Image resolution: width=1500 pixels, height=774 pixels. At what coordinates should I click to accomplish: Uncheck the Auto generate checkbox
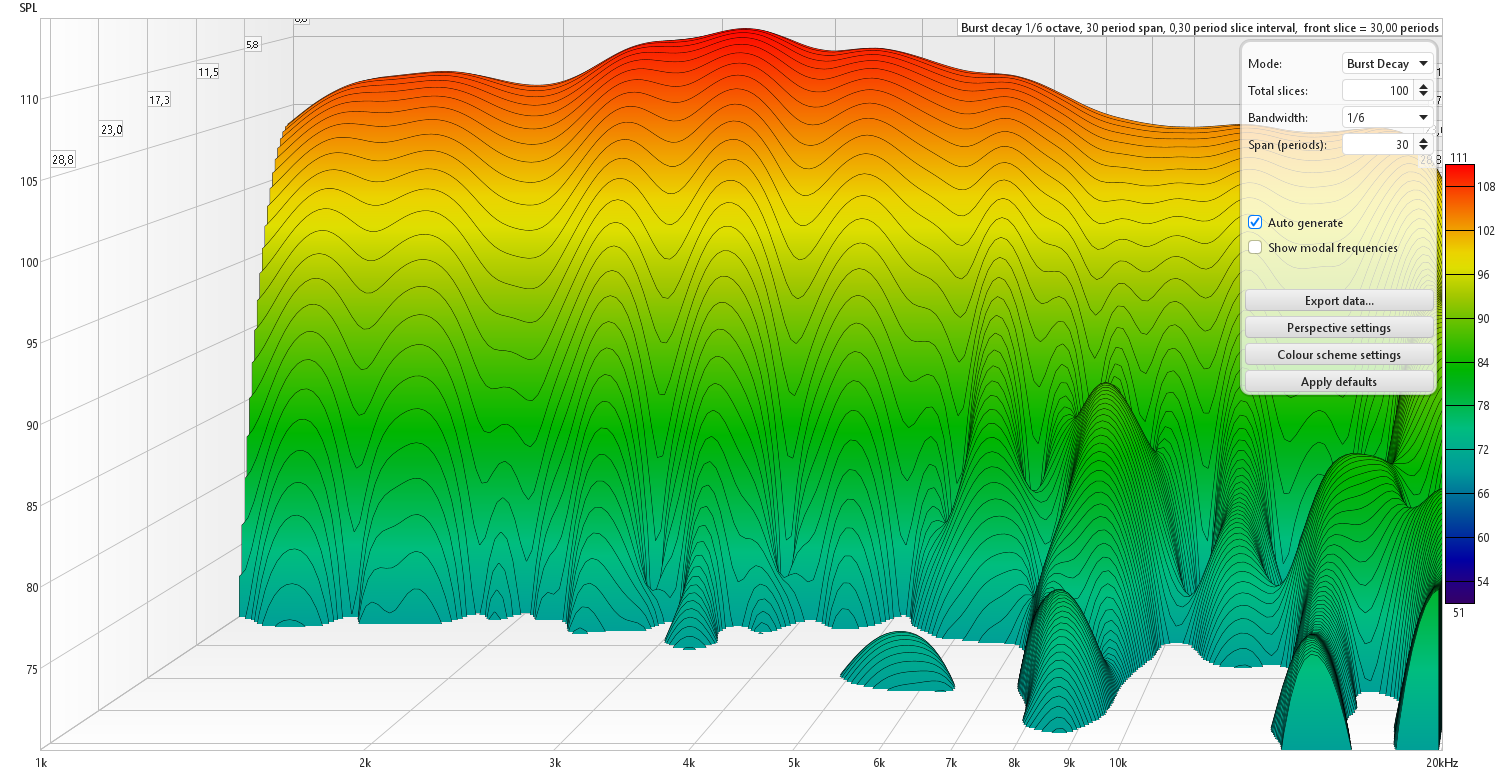click(1255, 223)
